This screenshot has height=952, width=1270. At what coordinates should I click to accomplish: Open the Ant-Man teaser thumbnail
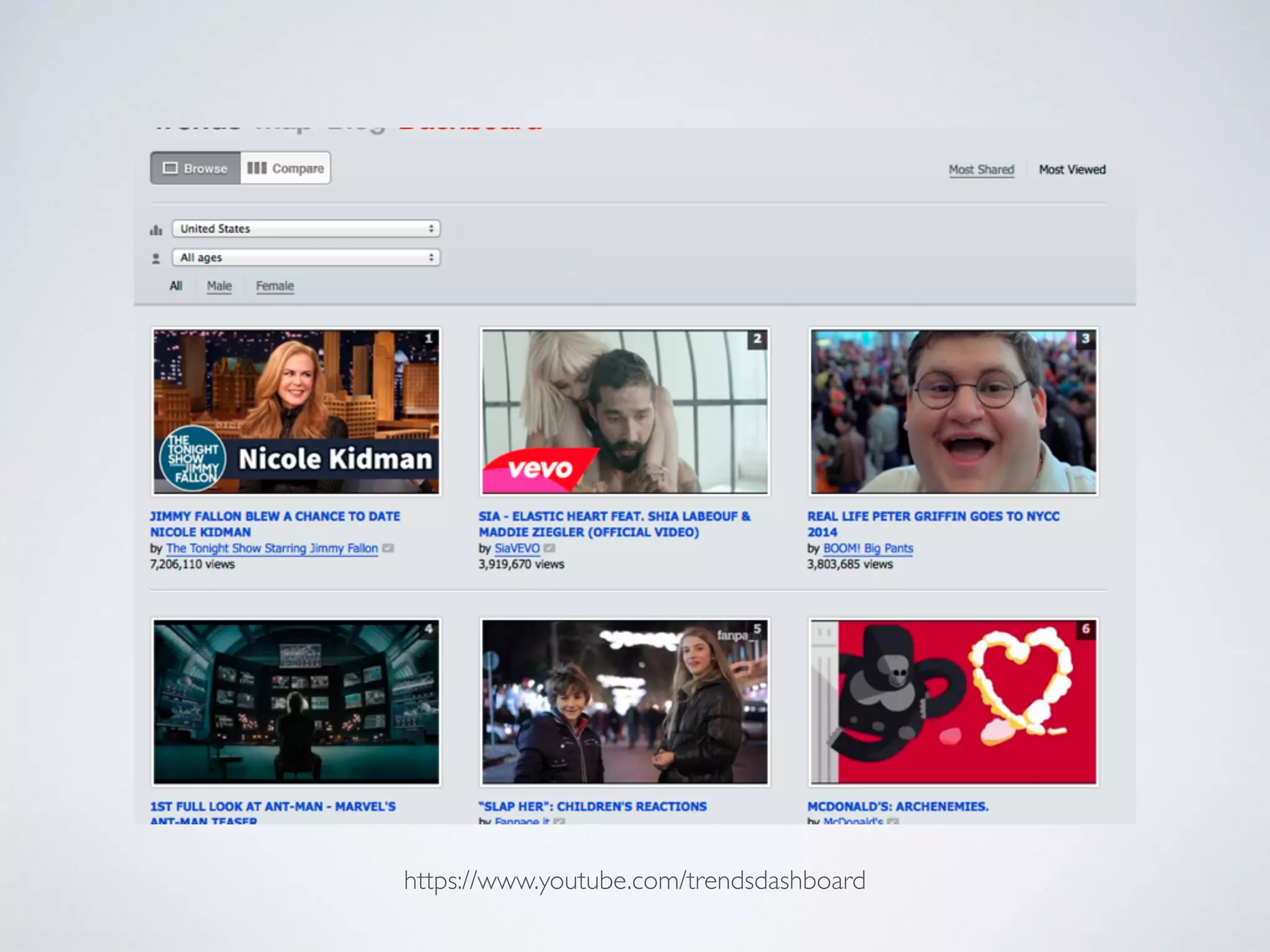296,702
